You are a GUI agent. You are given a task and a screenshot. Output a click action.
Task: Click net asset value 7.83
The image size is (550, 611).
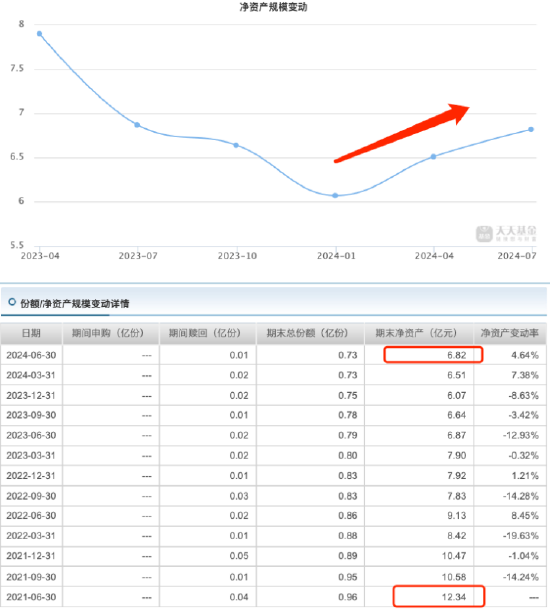pyautogui.click(x=456, y=496)
